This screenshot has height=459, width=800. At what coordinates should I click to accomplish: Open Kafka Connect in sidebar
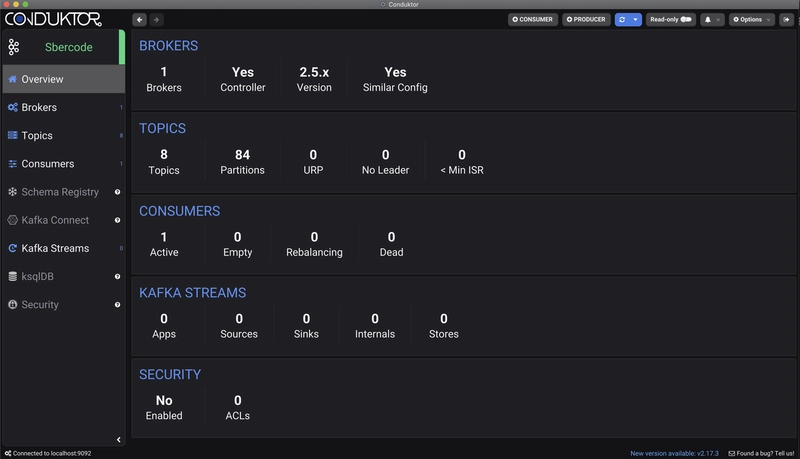(63, 220)
